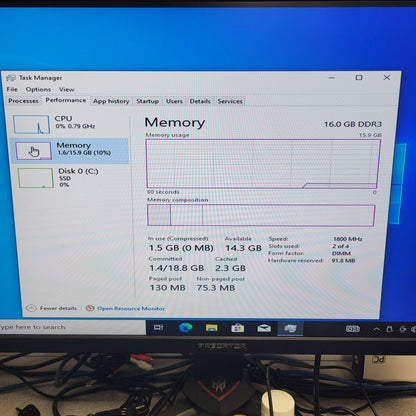Click the 1.5 GB (0 MB) in-use value
This screenshot has width=416, height=416.
tap(181, 248)
